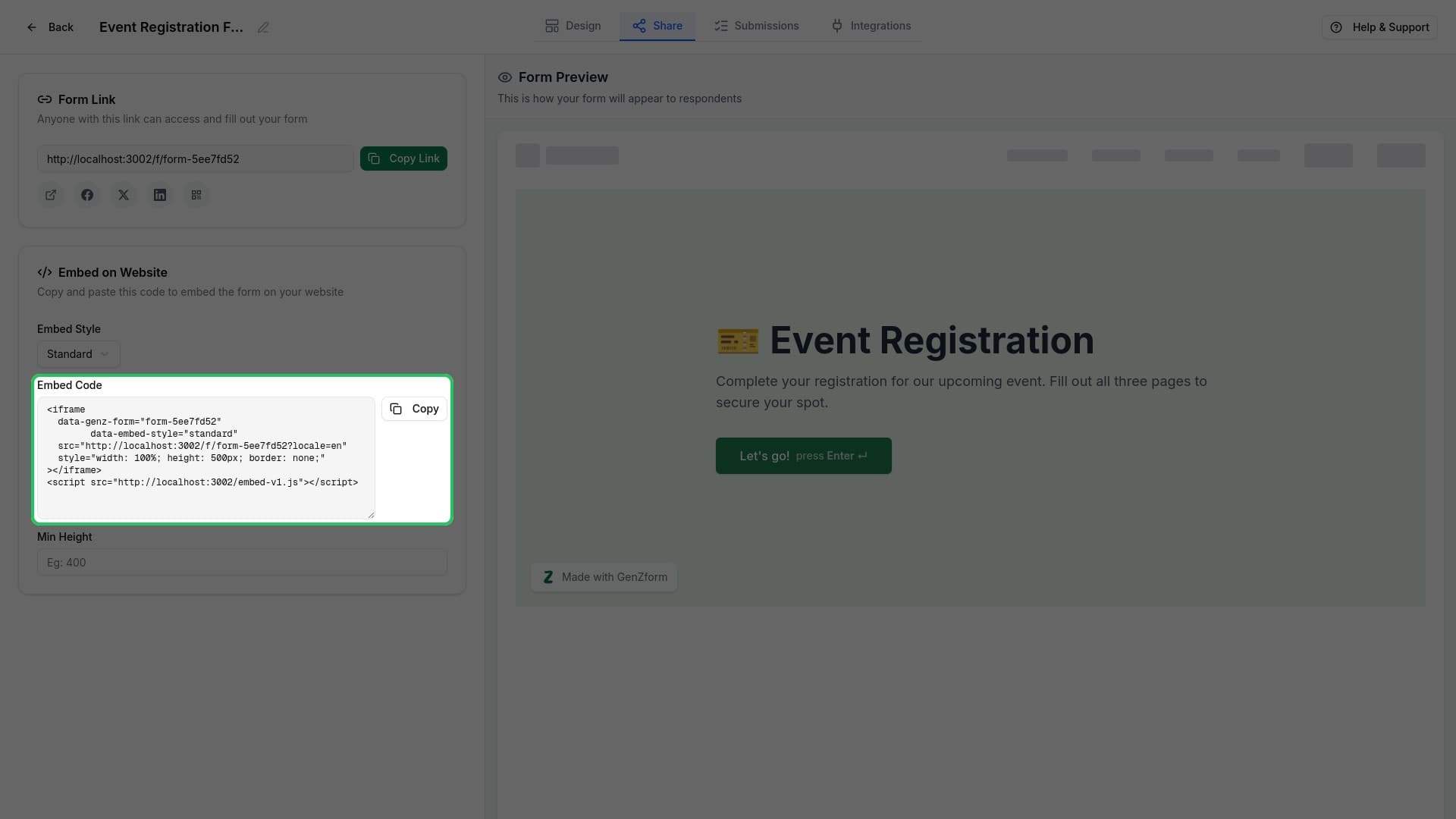Click the Min Height input field

242,562
